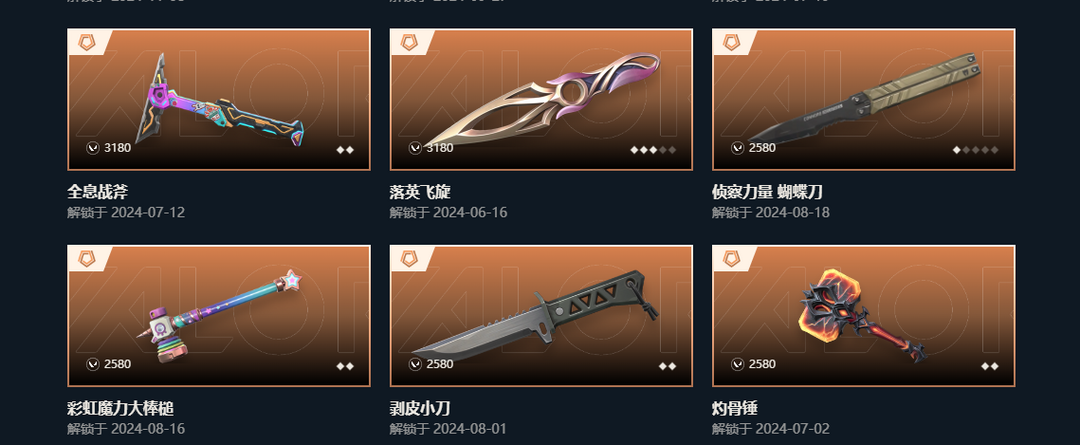Viewport: 1080px width, 445px height.
Task: Click the 2580 price on 剥皮小刀 card
Action: pos(439,364)
